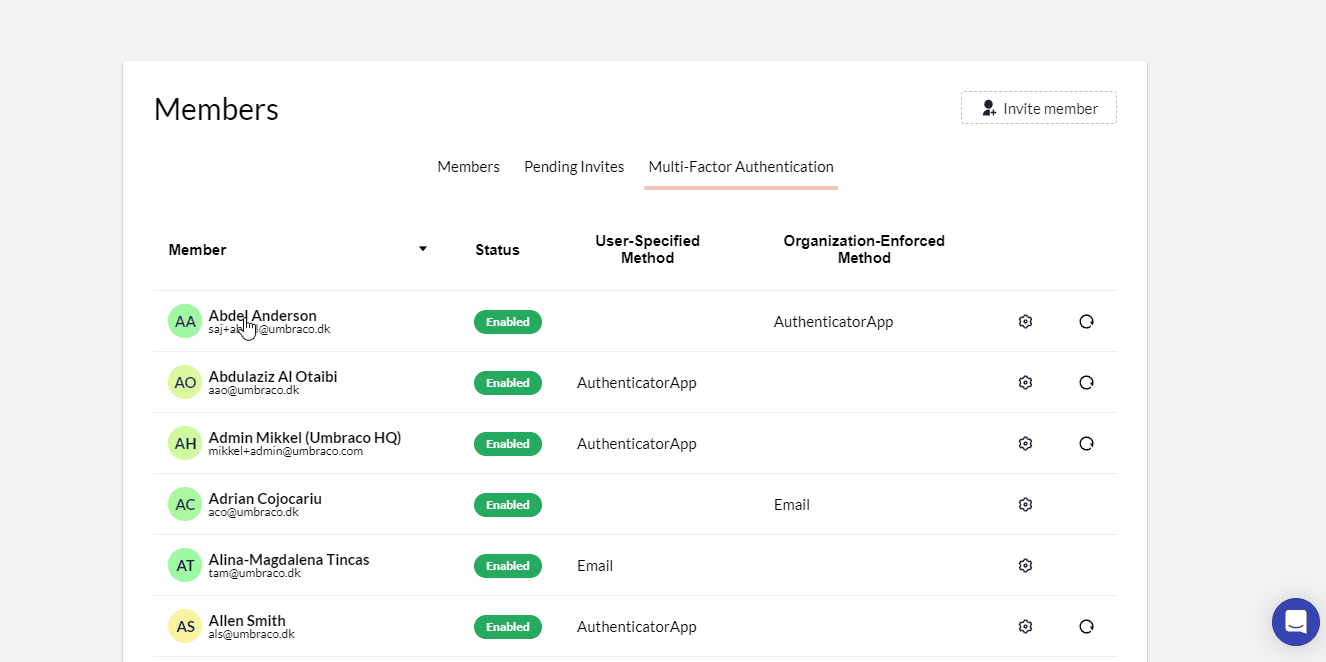Click the Member column header
Viewport: 1326px width, 662px height.
click(x=197, y=250)
